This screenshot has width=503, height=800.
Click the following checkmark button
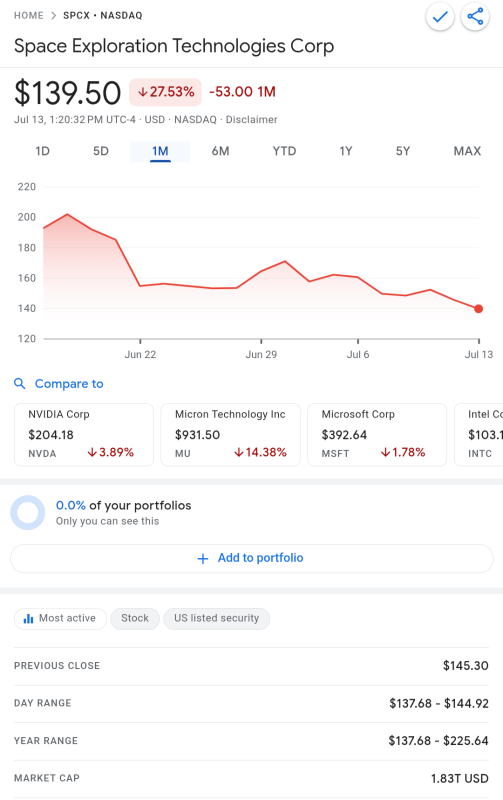point(440,17)
